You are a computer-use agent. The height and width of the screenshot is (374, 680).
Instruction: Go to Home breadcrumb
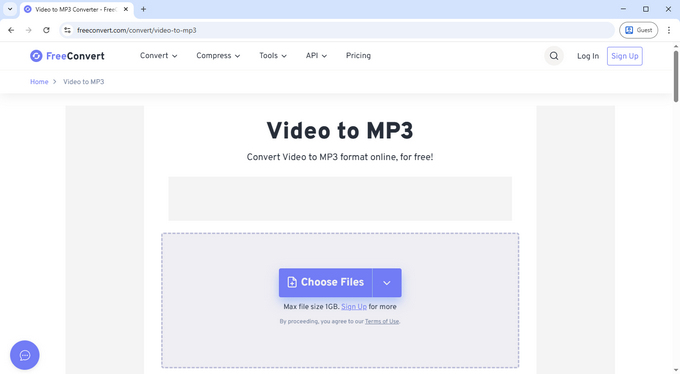39,82
